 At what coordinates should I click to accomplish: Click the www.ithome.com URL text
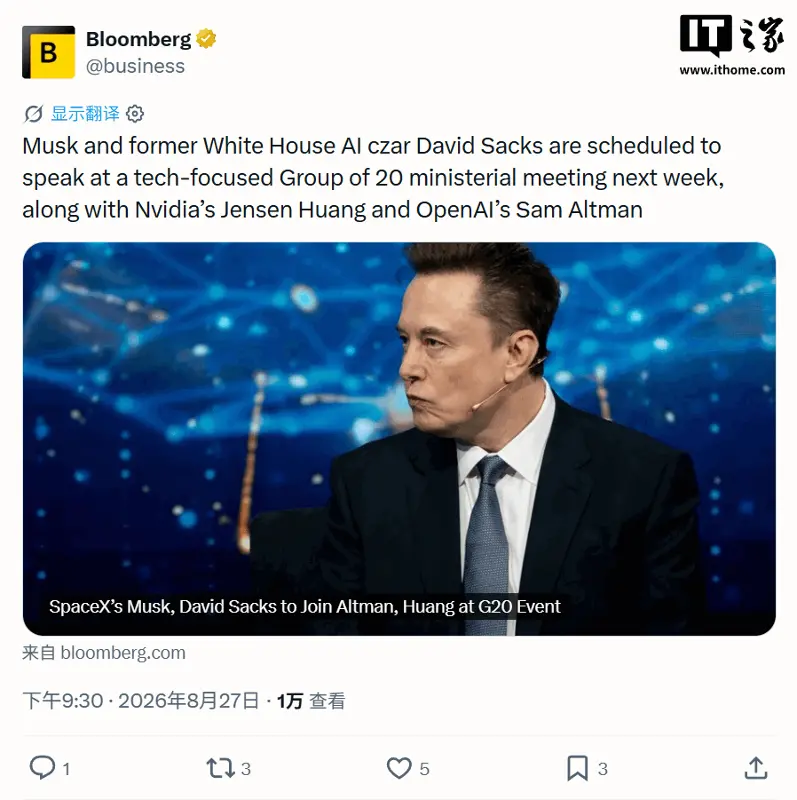pos(732,70)
